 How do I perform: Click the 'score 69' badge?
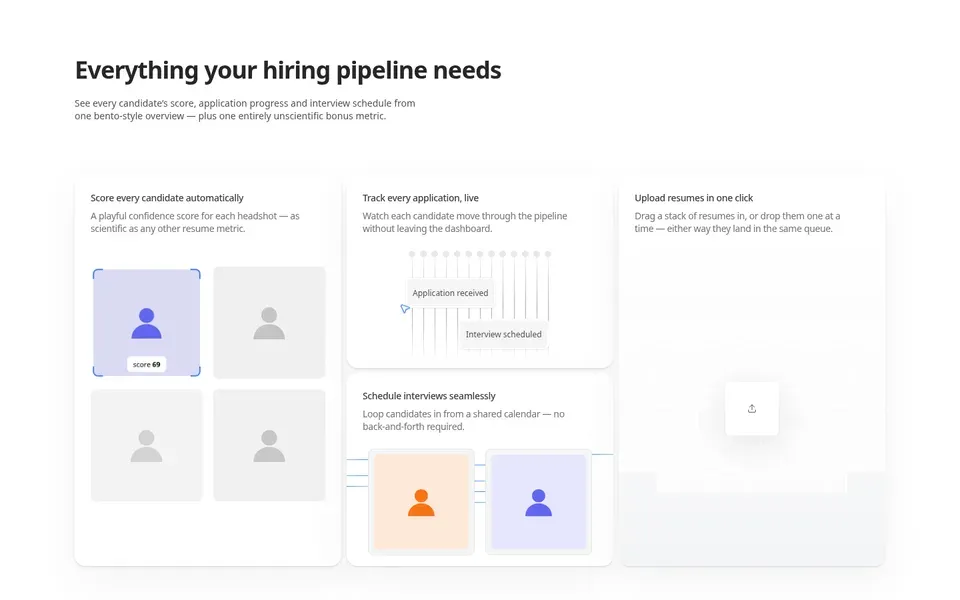146,364
